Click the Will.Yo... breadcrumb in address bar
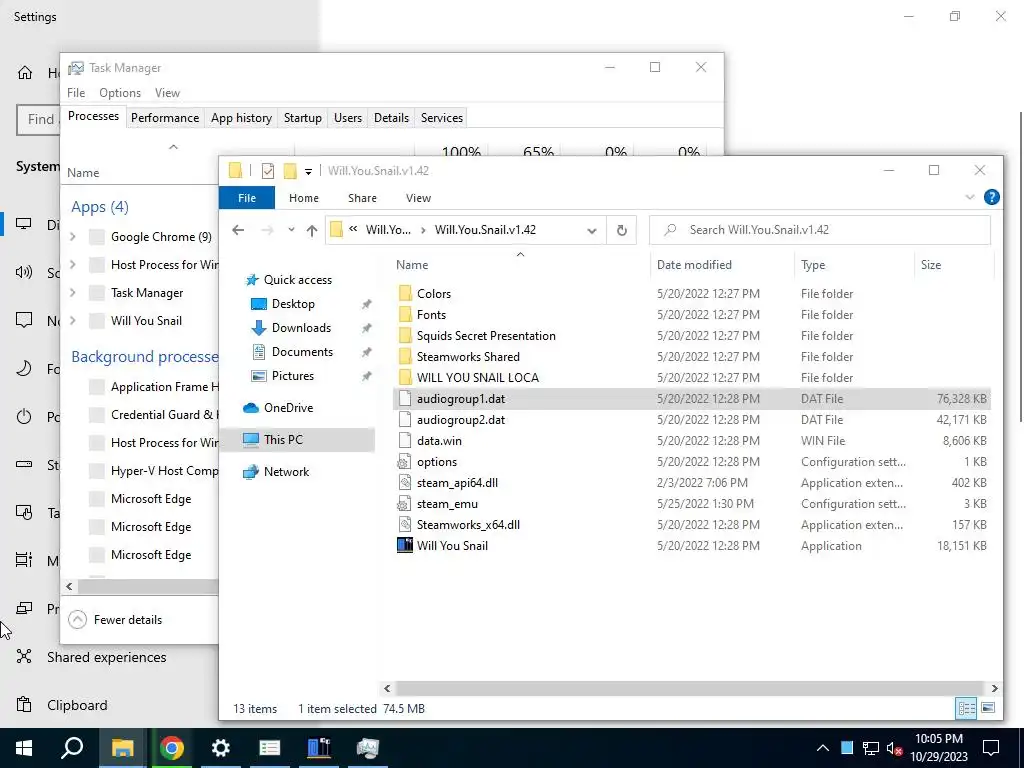The height and width of the screenshot is (768, 1024). pyautogui.click(x=388, y=230)
